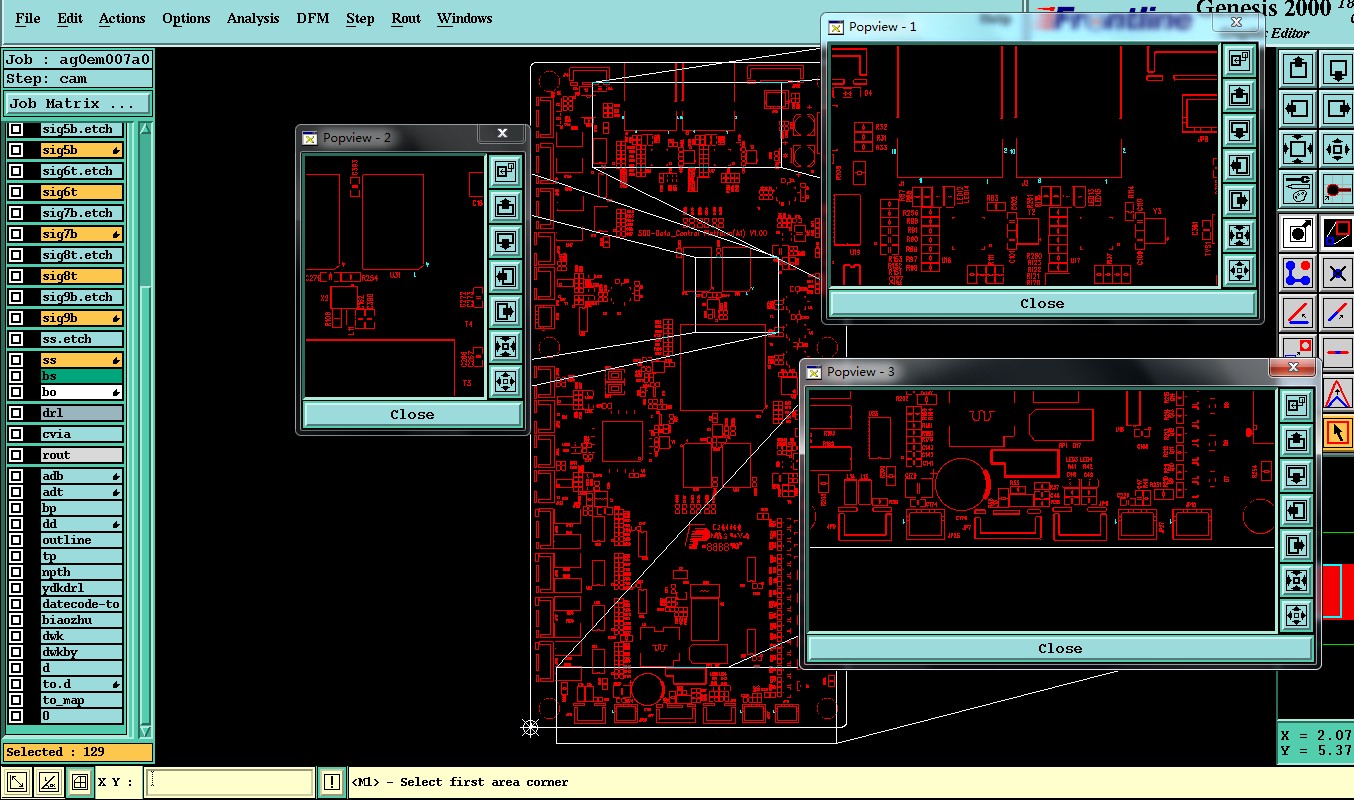
Task: Click pan-left icon in Popview-1
Action: pyautogui.click(x=1239, y=165)
